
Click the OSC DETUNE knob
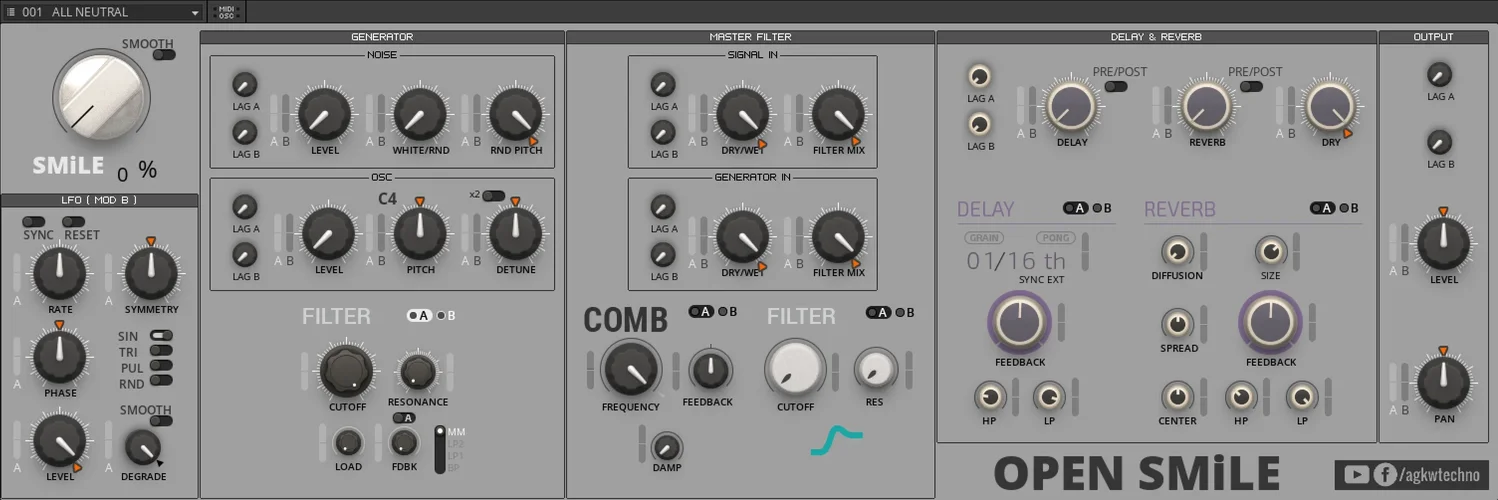coord(515,234)
